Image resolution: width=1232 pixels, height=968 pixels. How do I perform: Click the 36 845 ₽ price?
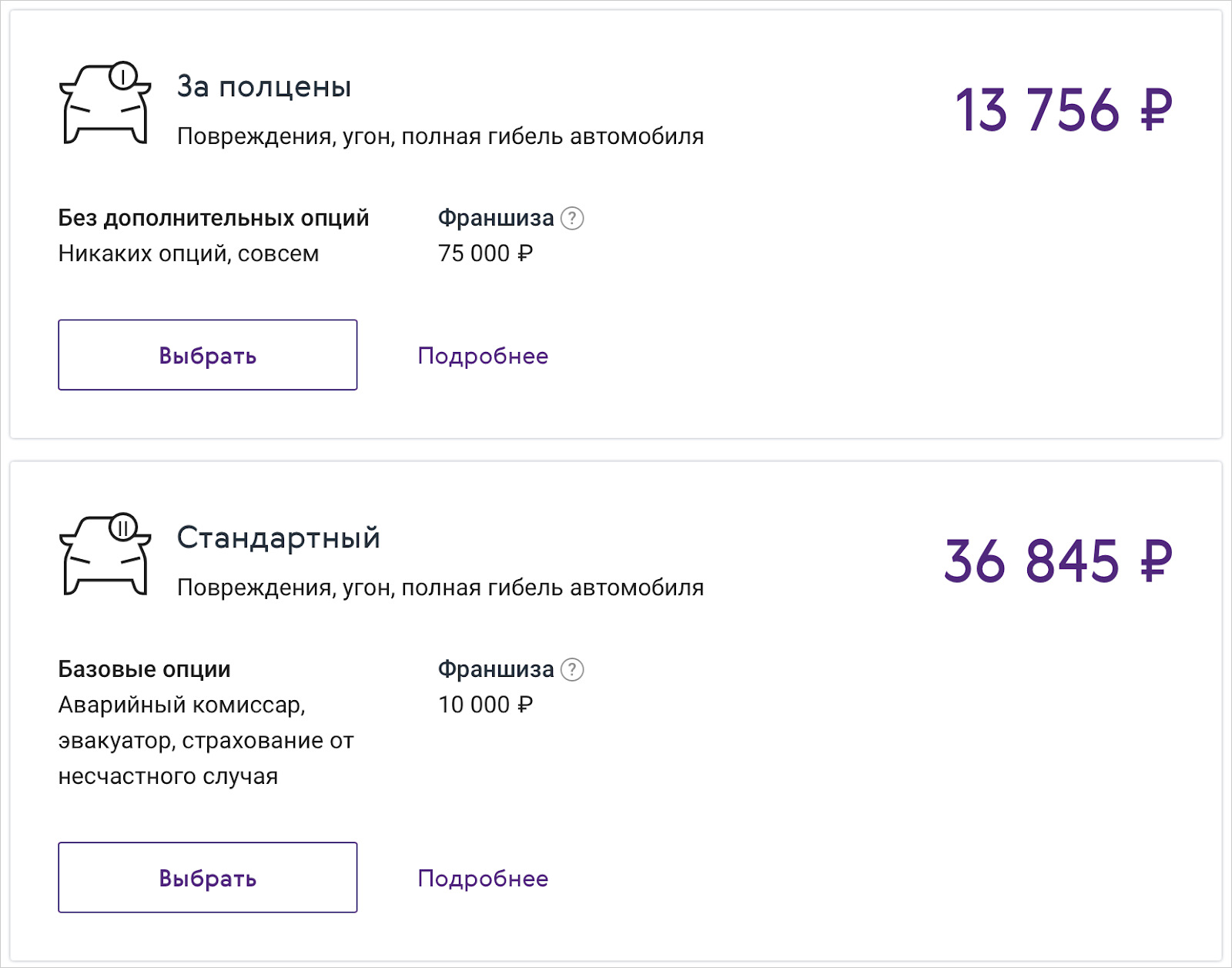[x=1058, y=561]
